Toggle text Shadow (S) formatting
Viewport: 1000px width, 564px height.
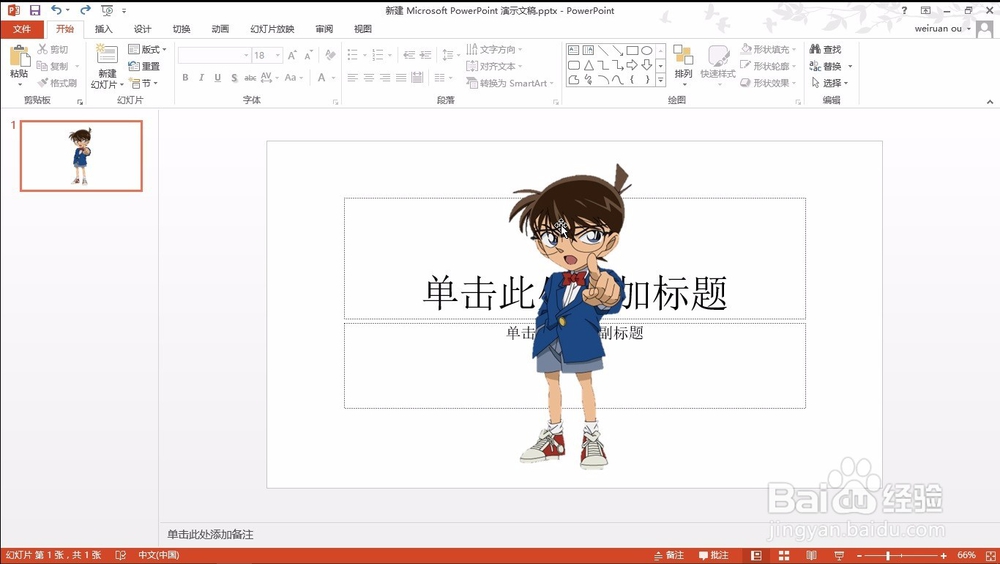(234, 78)
